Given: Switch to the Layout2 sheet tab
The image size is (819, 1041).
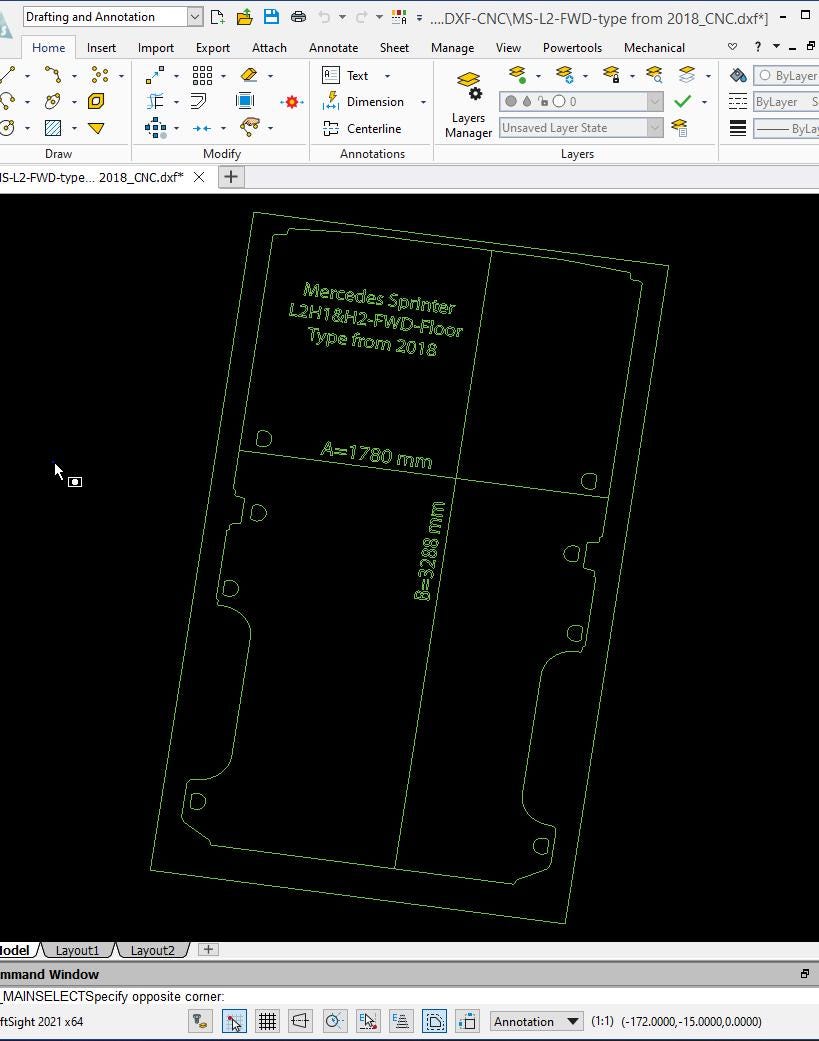Looking at the screenshot, I should [x=152, y=950].
